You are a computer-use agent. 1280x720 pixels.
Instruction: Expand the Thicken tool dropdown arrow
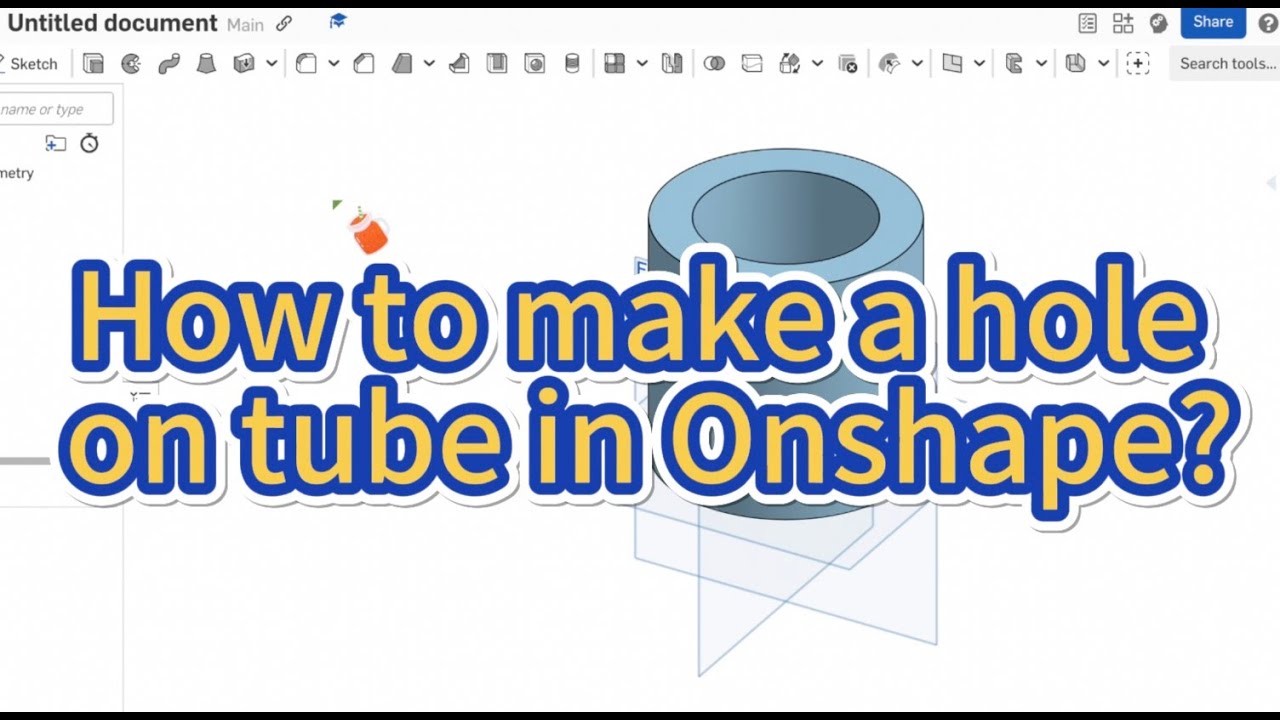click(x=271, y=64)
